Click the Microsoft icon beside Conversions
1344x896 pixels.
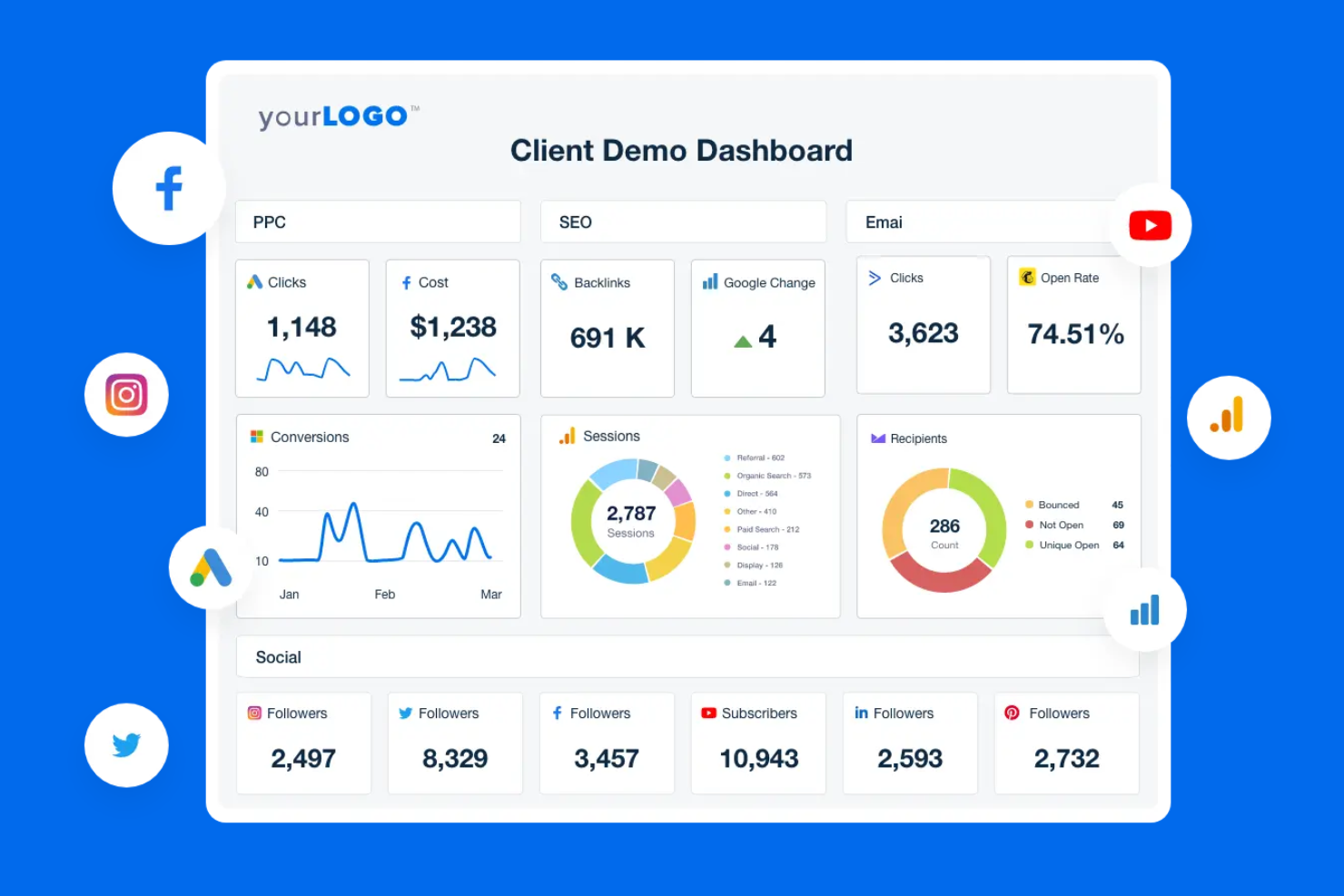(257, 437)
